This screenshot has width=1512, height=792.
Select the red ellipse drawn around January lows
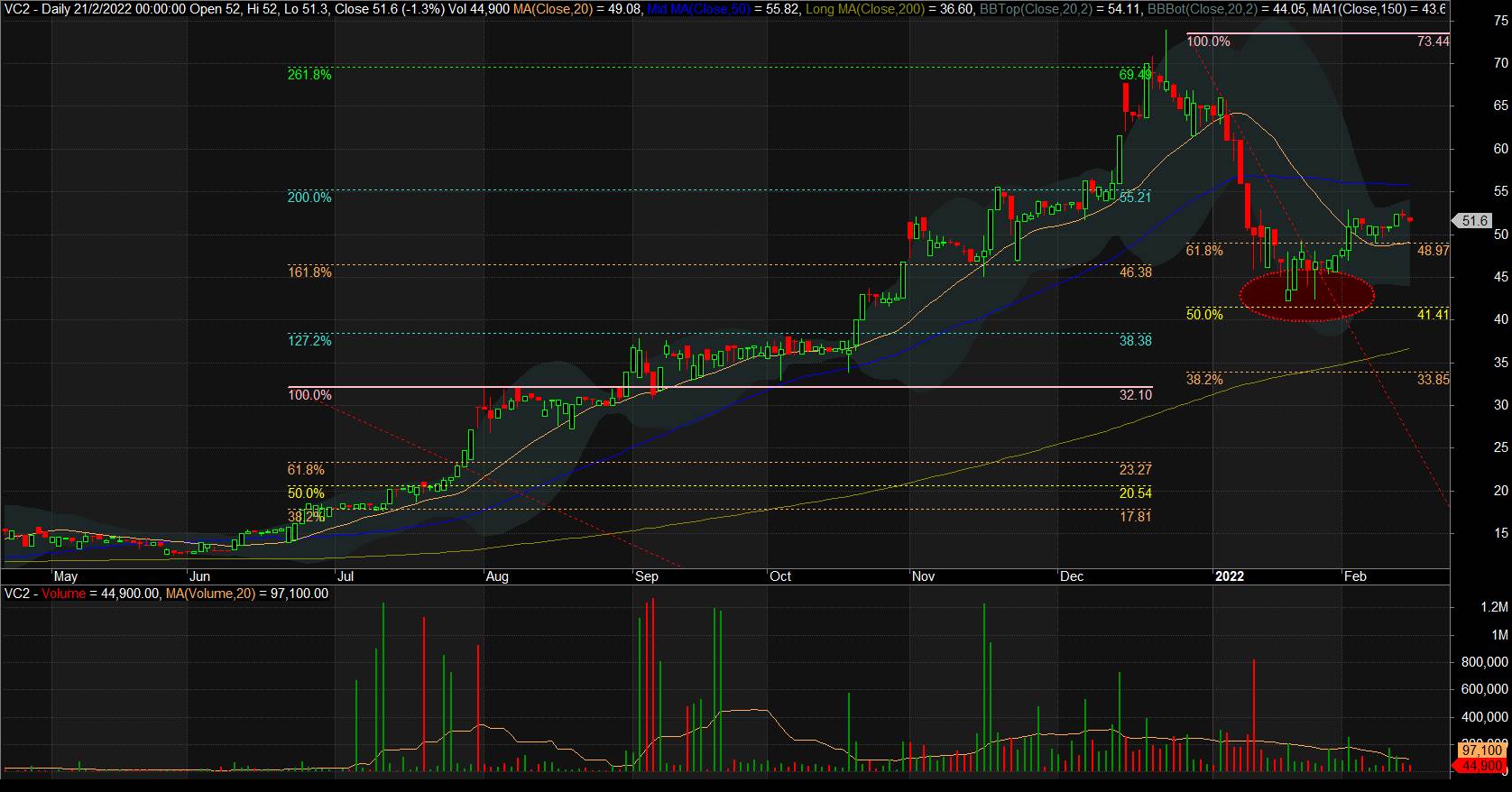[1307, 294]
